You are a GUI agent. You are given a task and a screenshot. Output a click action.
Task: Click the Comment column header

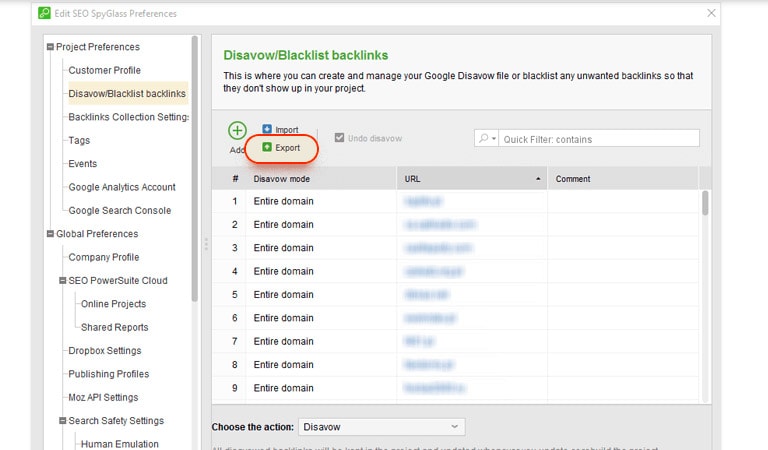tap(623, 179)
